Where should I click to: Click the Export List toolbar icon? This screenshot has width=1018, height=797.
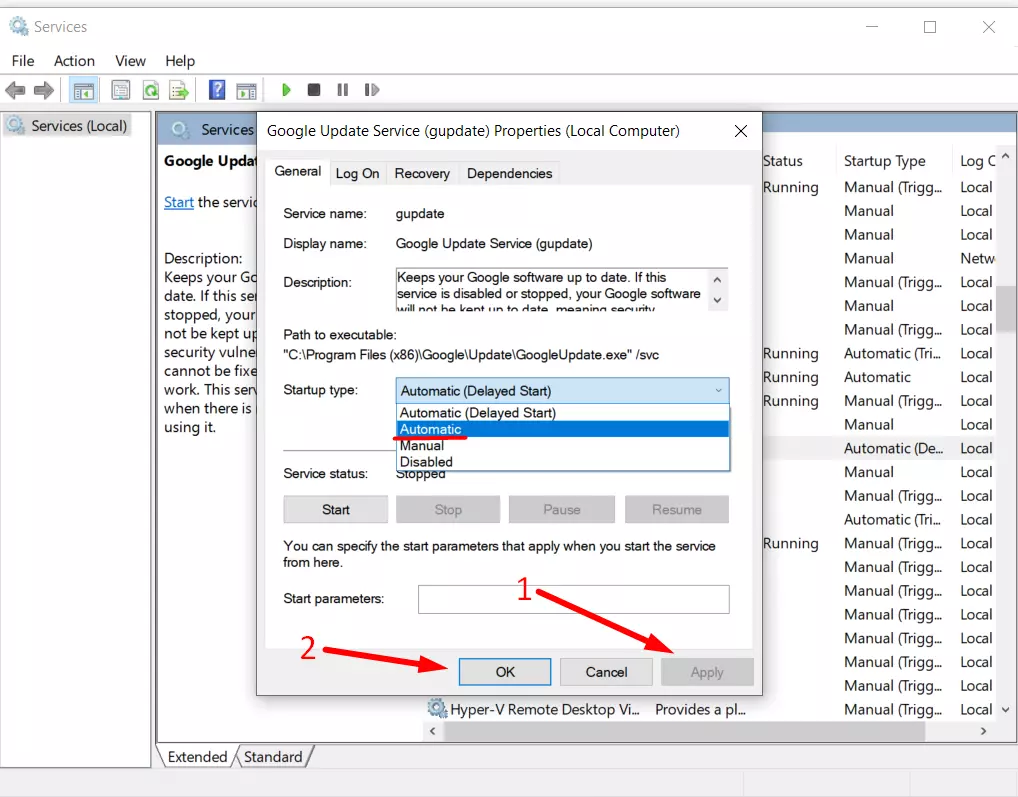click(x=179, y=90)
